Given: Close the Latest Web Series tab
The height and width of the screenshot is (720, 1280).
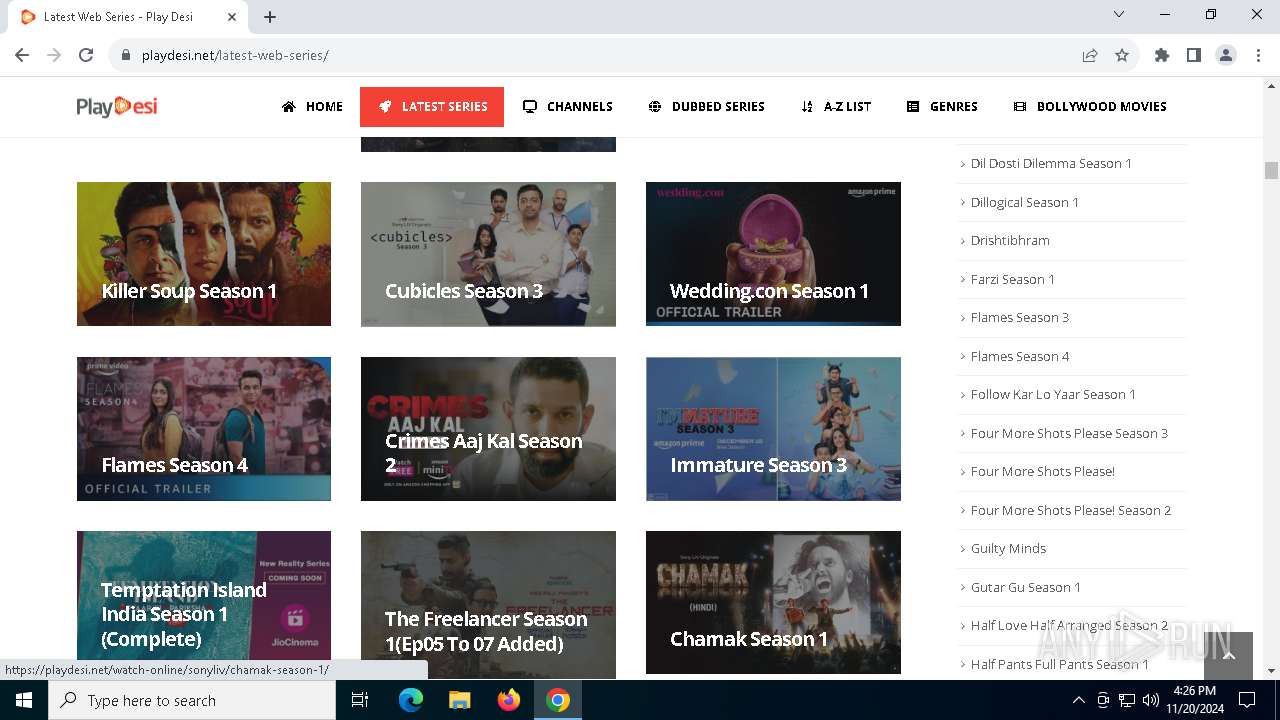Looking at the screenshot, I should (x=232, y=17).
